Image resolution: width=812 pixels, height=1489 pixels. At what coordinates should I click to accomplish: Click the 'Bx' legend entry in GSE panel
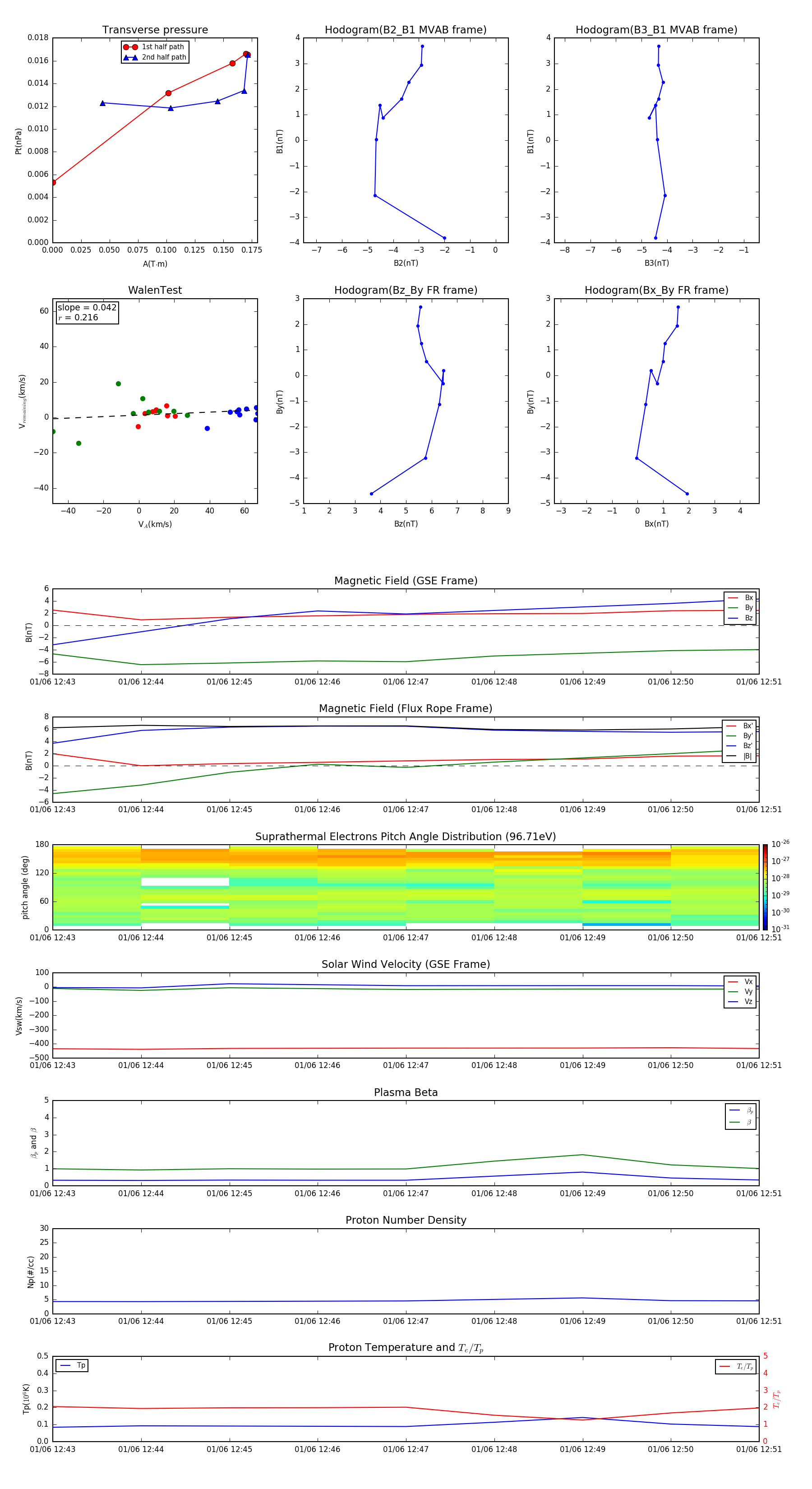pyautogui.click(x=740, y=598)
